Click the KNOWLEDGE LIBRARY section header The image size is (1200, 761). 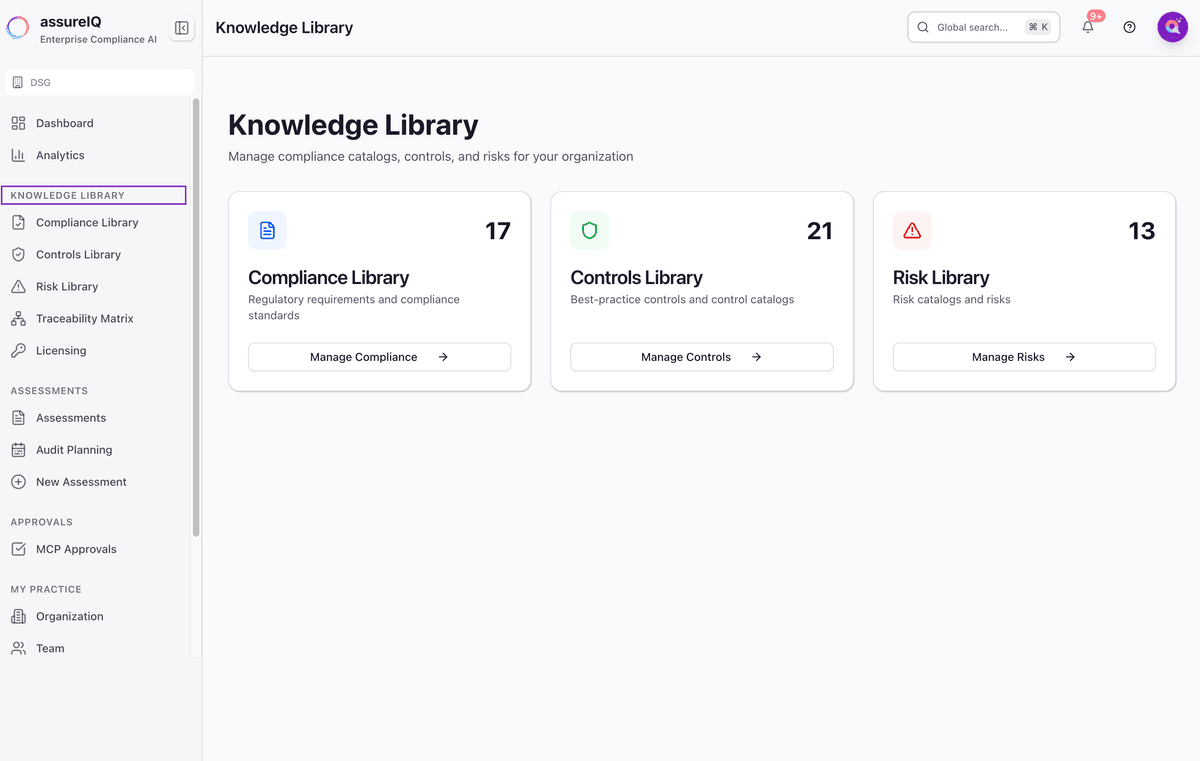(x=68, y=195)
